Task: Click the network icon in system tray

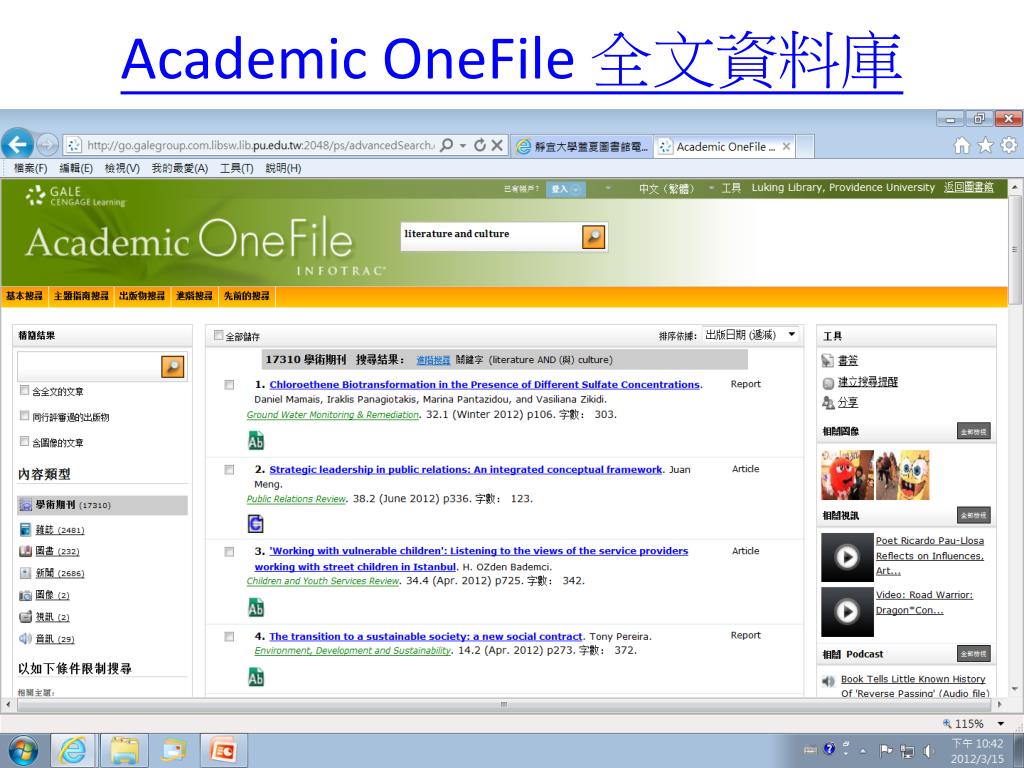Action: tap(907, 751)
